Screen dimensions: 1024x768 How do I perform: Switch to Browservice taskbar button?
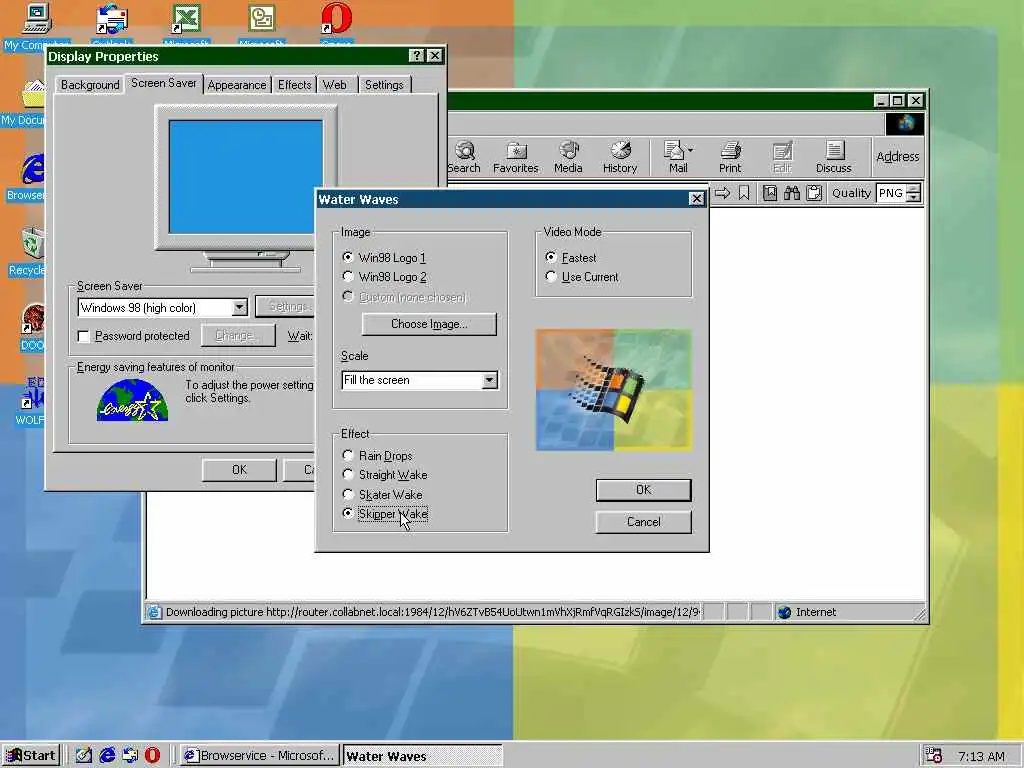(x=260, y=756)
